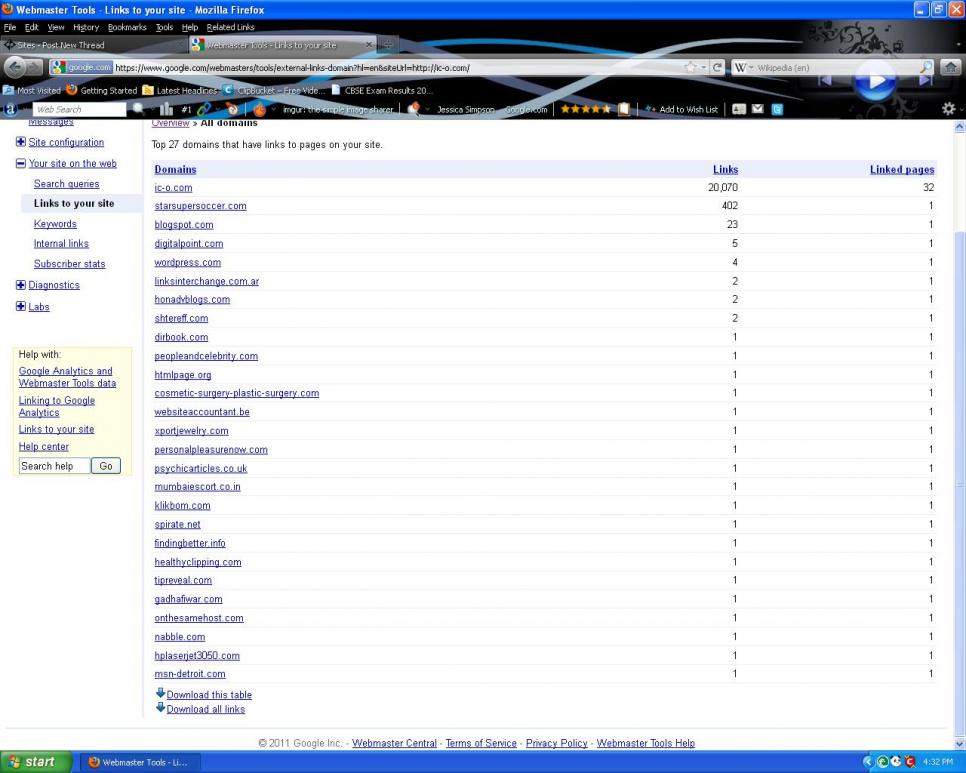966x773 pixels.
Task: Click the magnifier in the Wikipedia search box
Action: (x=925, y=68)
